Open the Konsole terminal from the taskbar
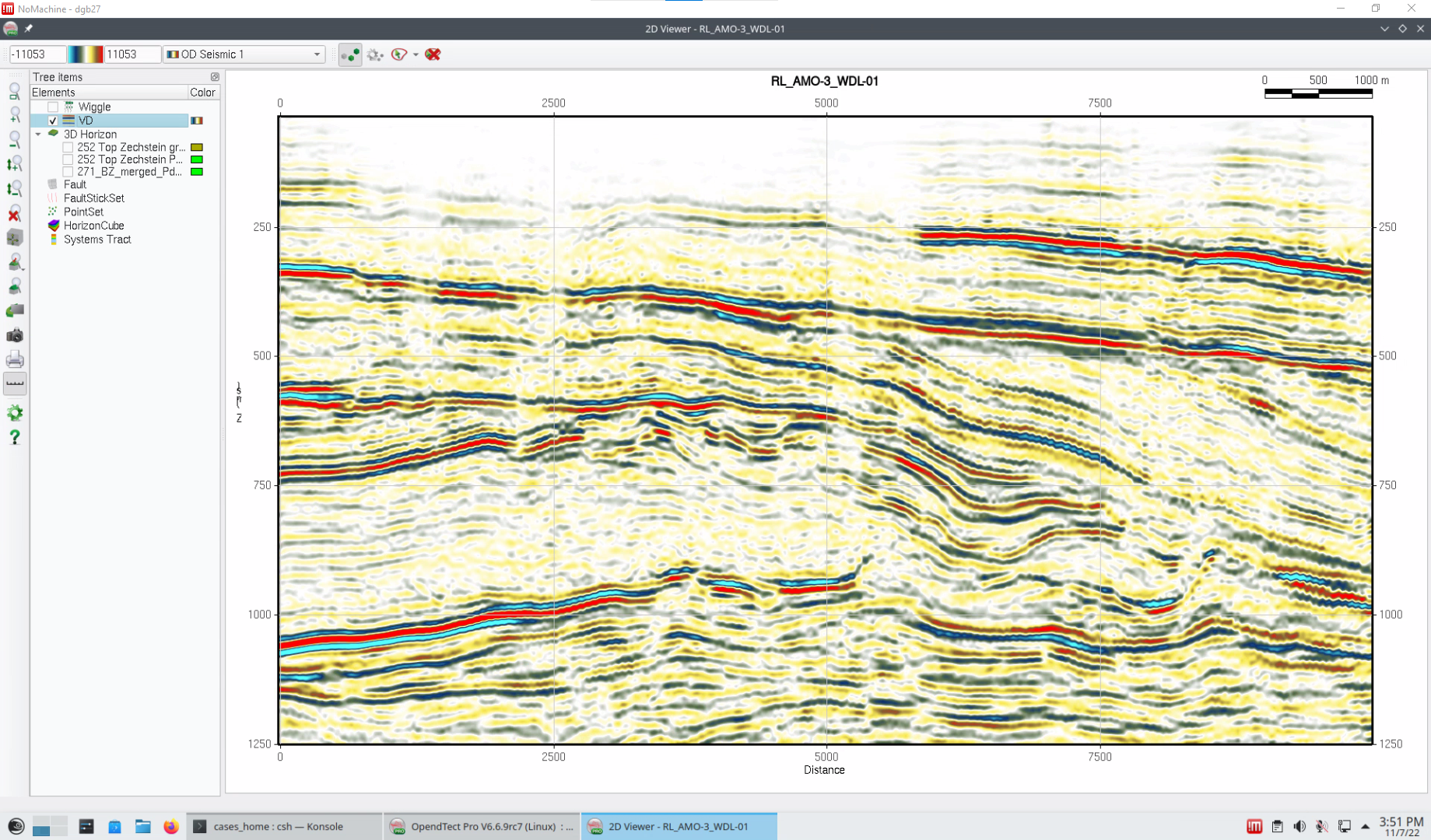Screen dimensions: 1431x840 coord(278,826)
